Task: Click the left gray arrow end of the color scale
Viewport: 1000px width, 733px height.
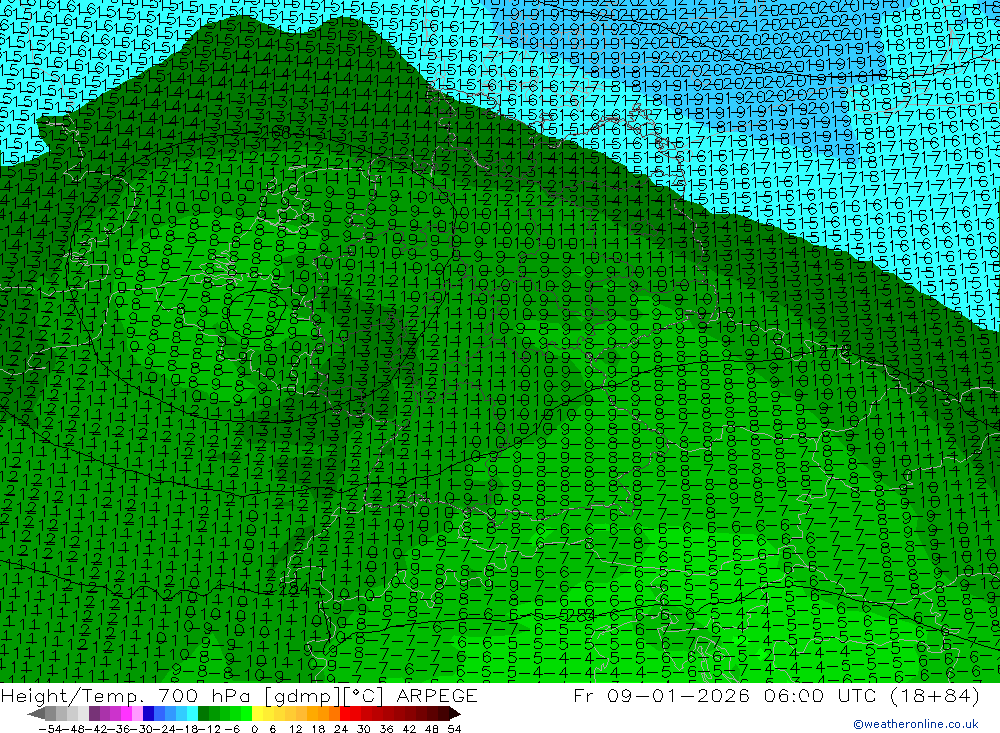Action: coord(36,714)
